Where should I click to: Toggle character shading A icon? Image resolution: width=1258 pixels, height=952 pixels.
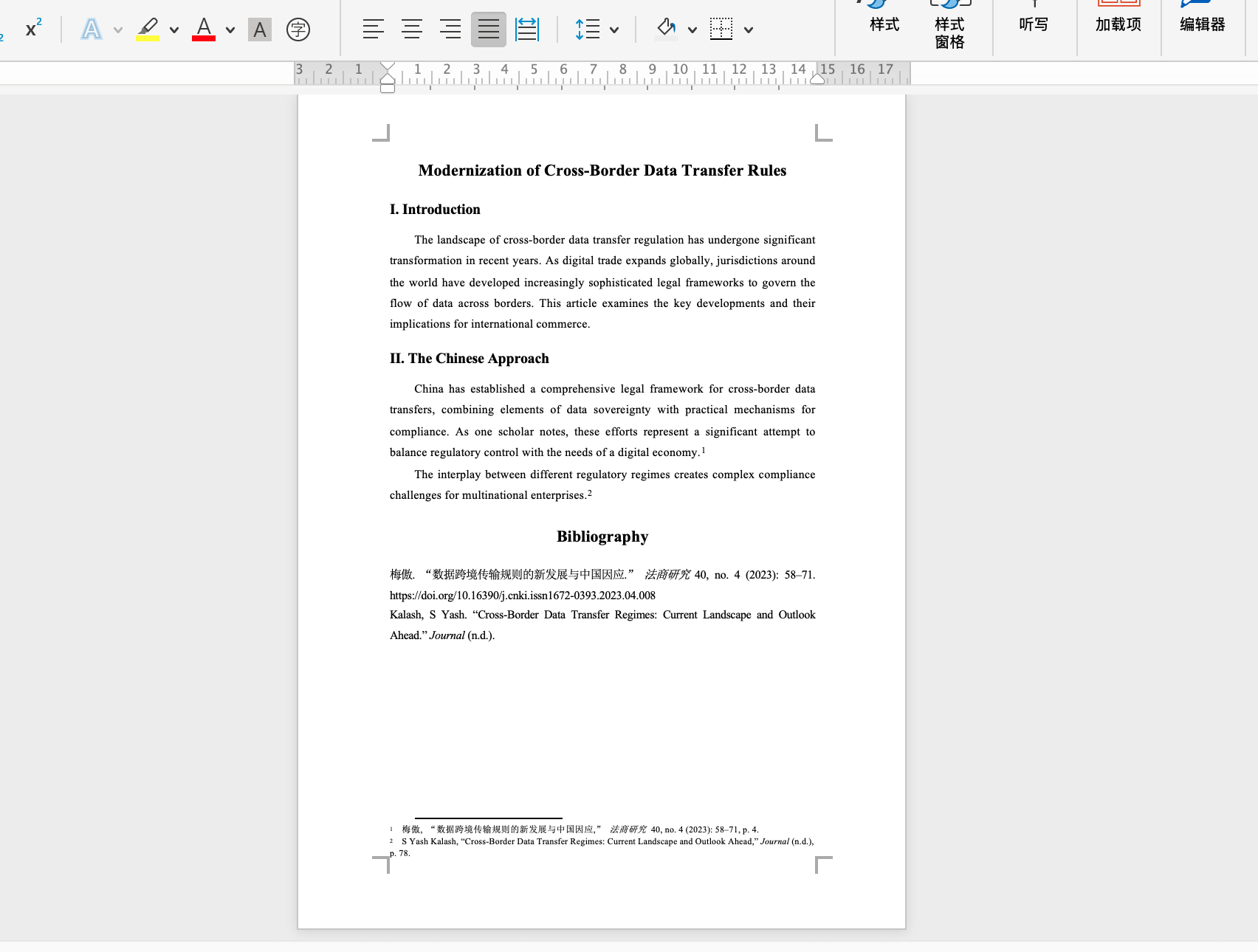(260, 30)
